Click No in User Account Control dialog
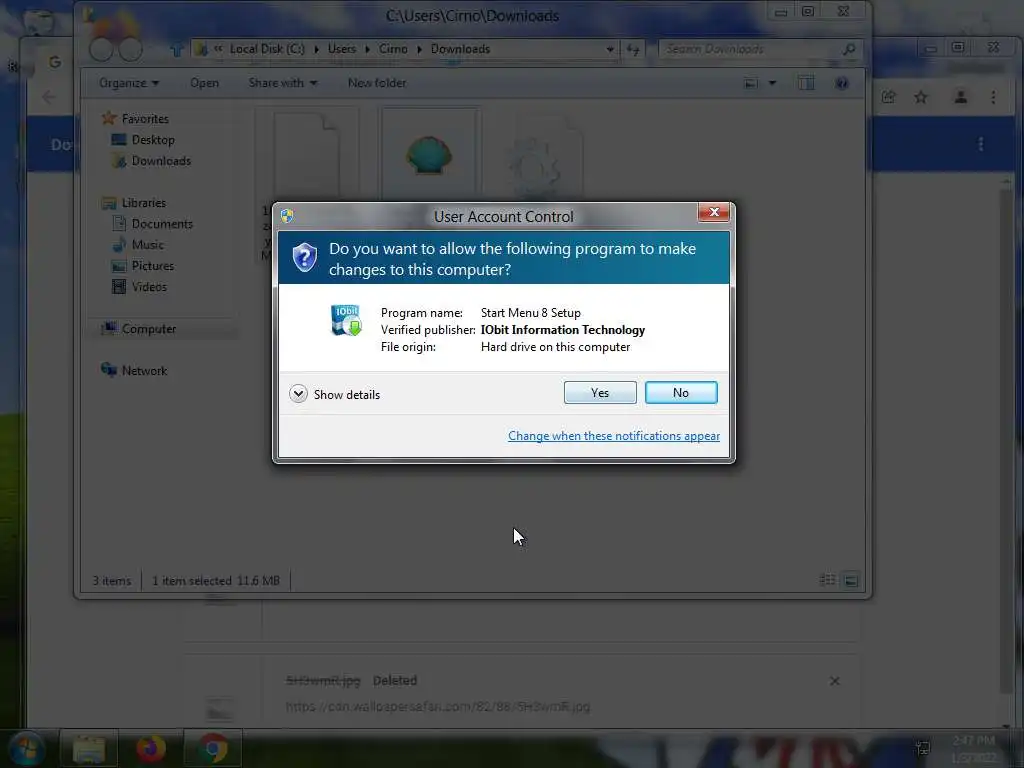 click(x=681, y=392)
